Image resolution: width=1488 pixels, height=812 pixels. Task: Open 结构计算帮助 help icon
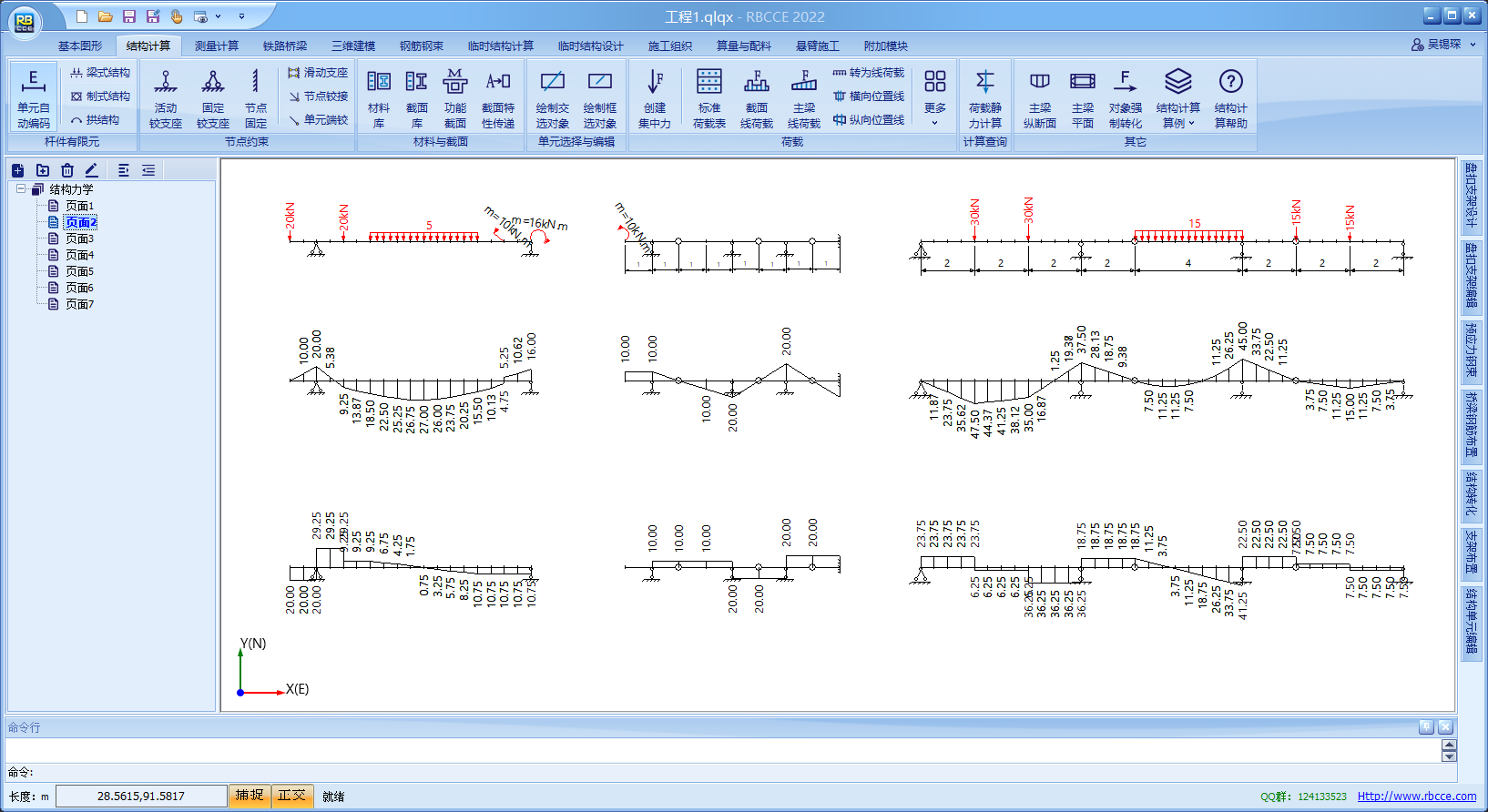[1230, 98]
